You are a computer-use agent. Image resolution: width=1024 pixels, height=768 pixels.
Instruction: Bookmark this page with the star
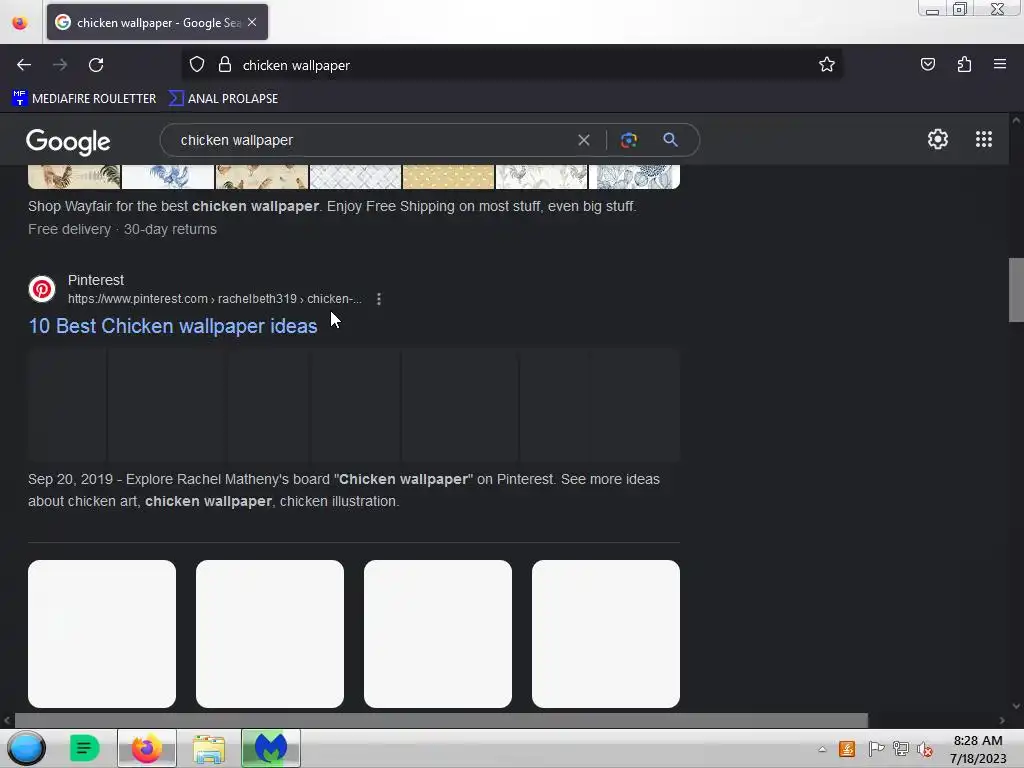point(827,65)
